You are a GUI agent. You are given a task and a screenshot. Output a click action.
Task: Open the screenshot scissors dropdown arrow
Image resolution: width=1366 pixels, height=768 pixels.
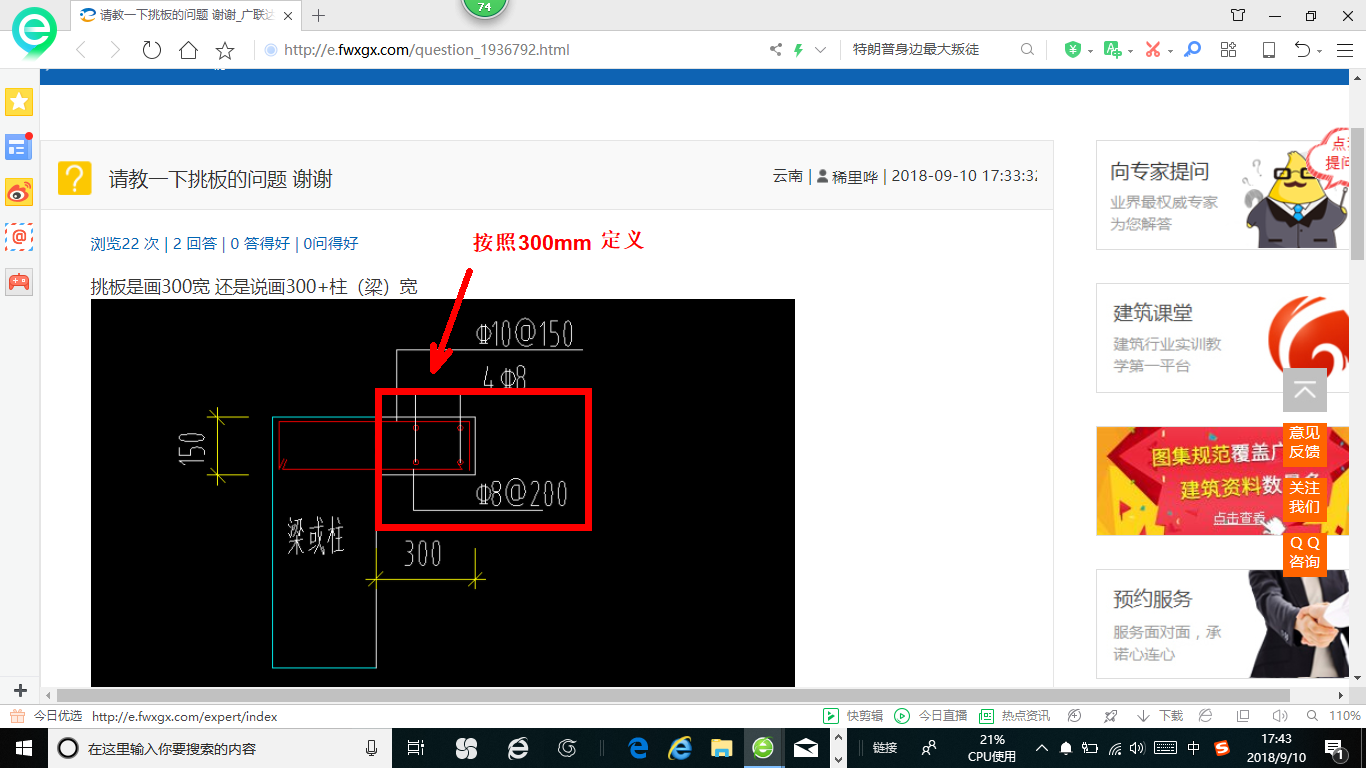tap(1170, 51)
